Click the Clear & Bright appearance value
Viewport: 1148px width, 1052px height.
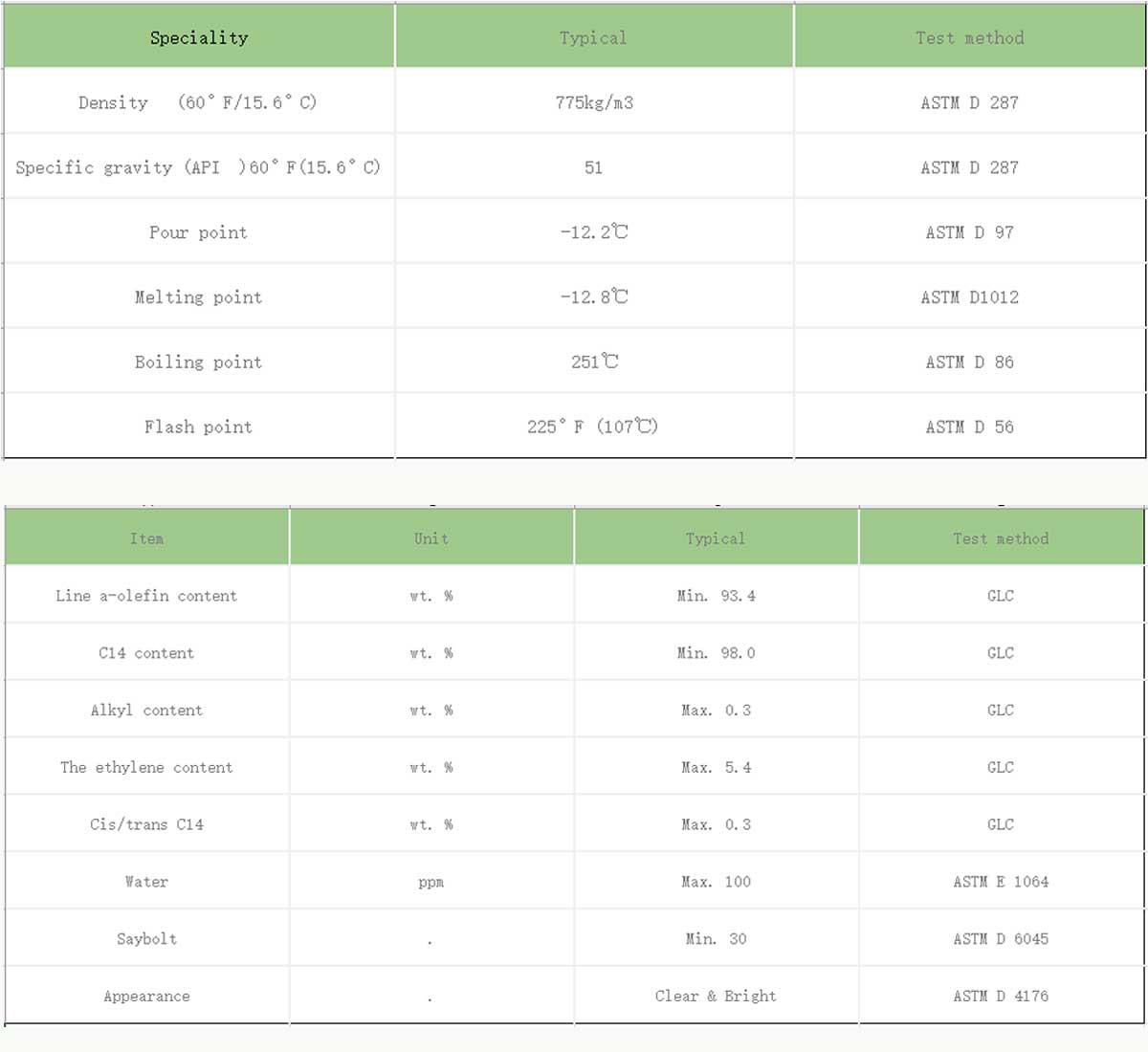(x=716, y=997)
